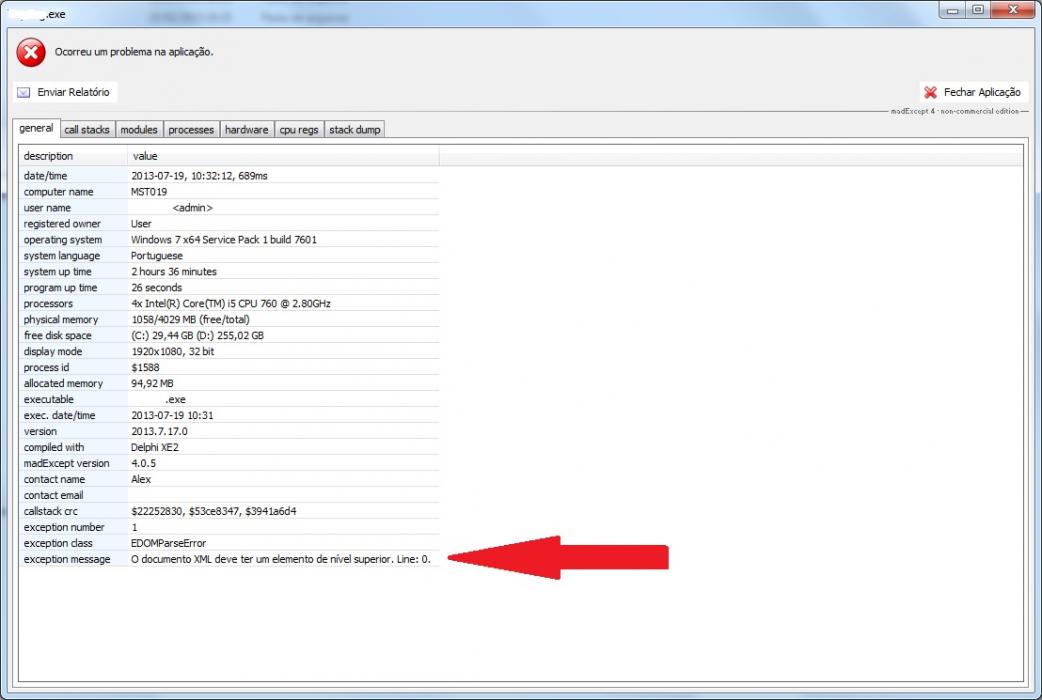Select the contact email label
Screen dimensions: 1042x700
54,495
